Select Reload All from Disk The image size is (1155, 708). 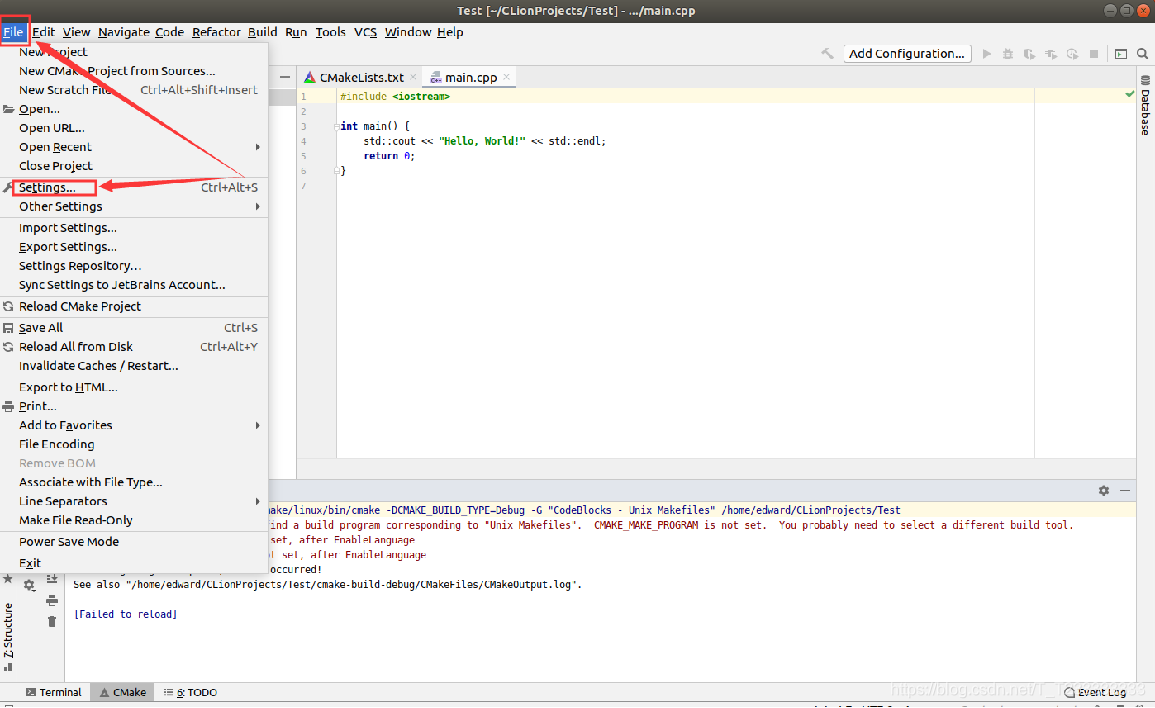point(134,347)
